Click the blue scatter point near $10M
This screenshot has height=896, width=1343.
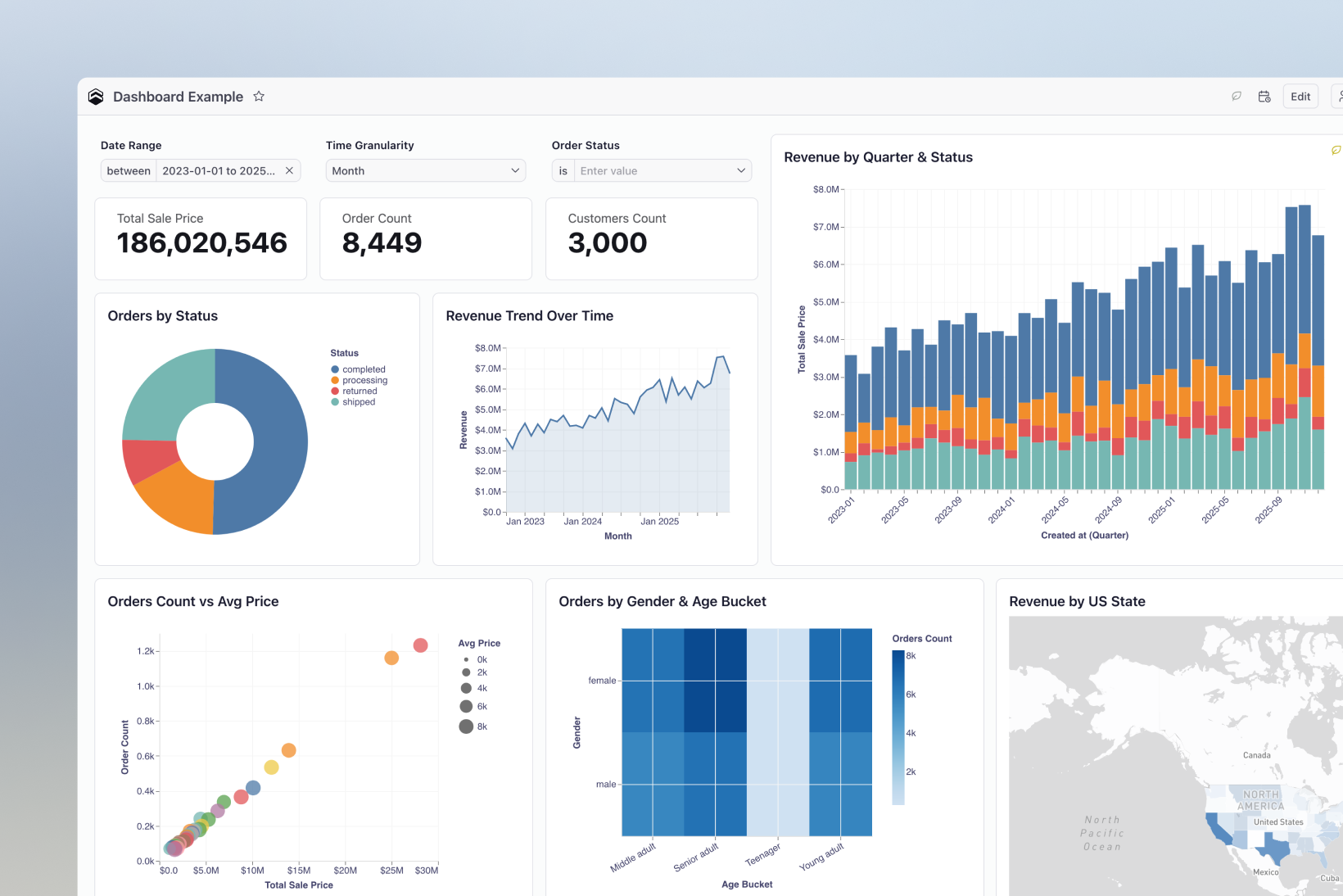coord(253,788)
